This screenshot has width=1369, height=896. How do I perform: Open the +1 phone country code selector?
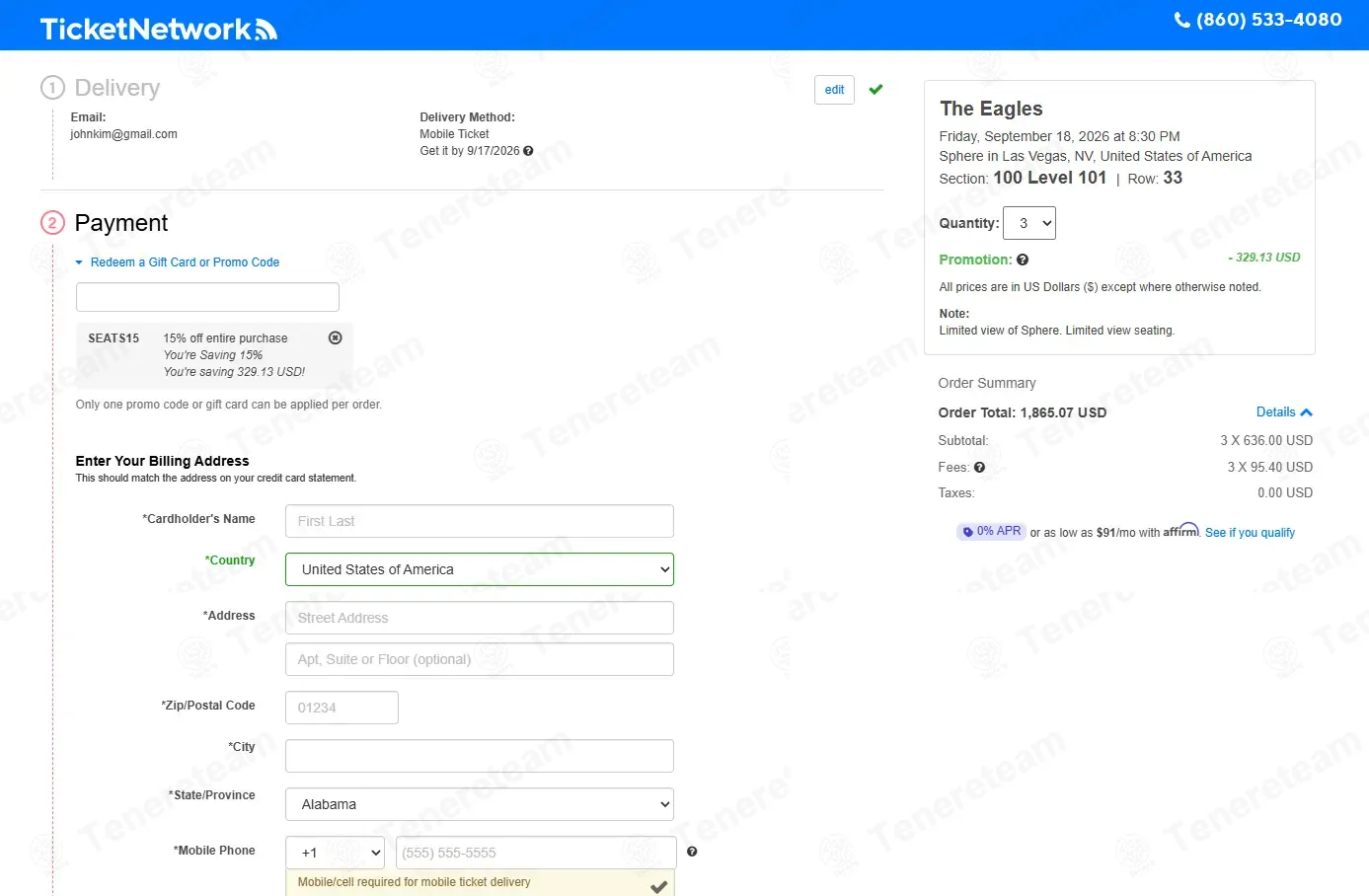click(336, 853)
